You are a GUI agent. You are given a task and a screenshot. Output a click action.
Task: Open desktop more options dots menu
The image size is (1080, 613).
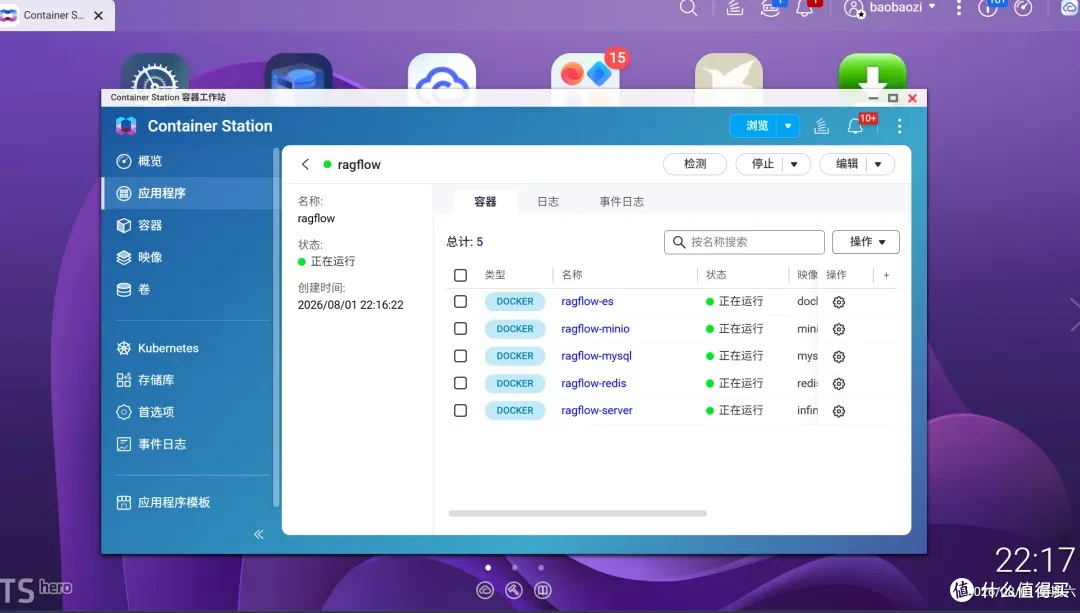pos(958,8)
